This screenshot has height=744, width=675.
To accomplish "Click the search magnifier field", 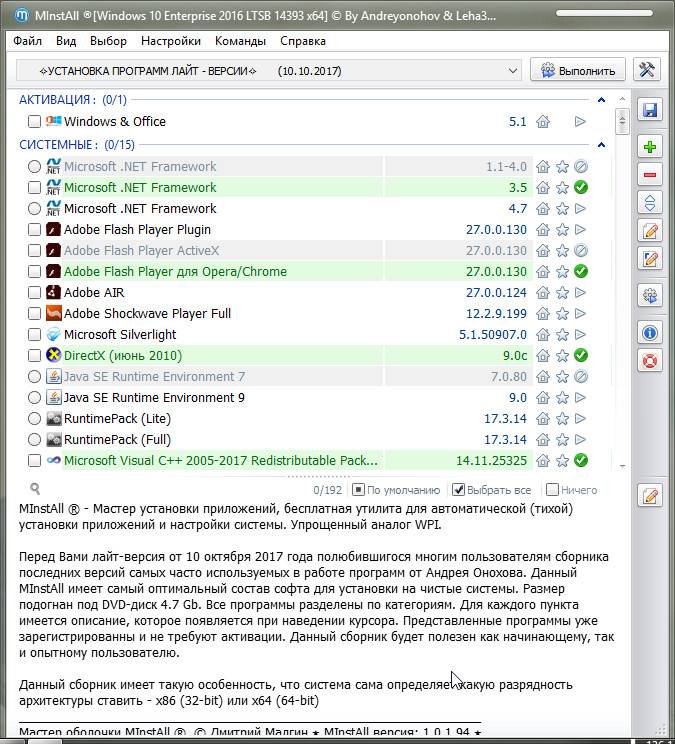I will pyautogui.click(x=35, y=489).
